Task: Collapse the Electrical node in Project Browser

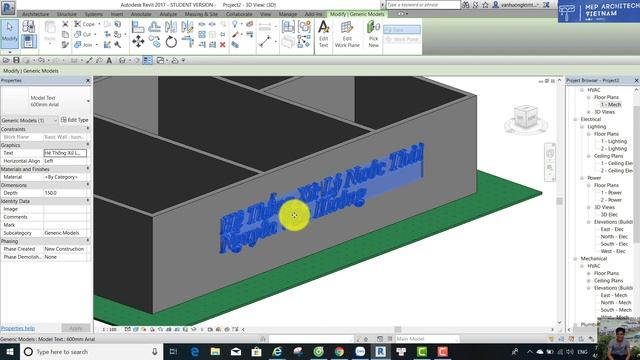Action: tap(576, 119)
